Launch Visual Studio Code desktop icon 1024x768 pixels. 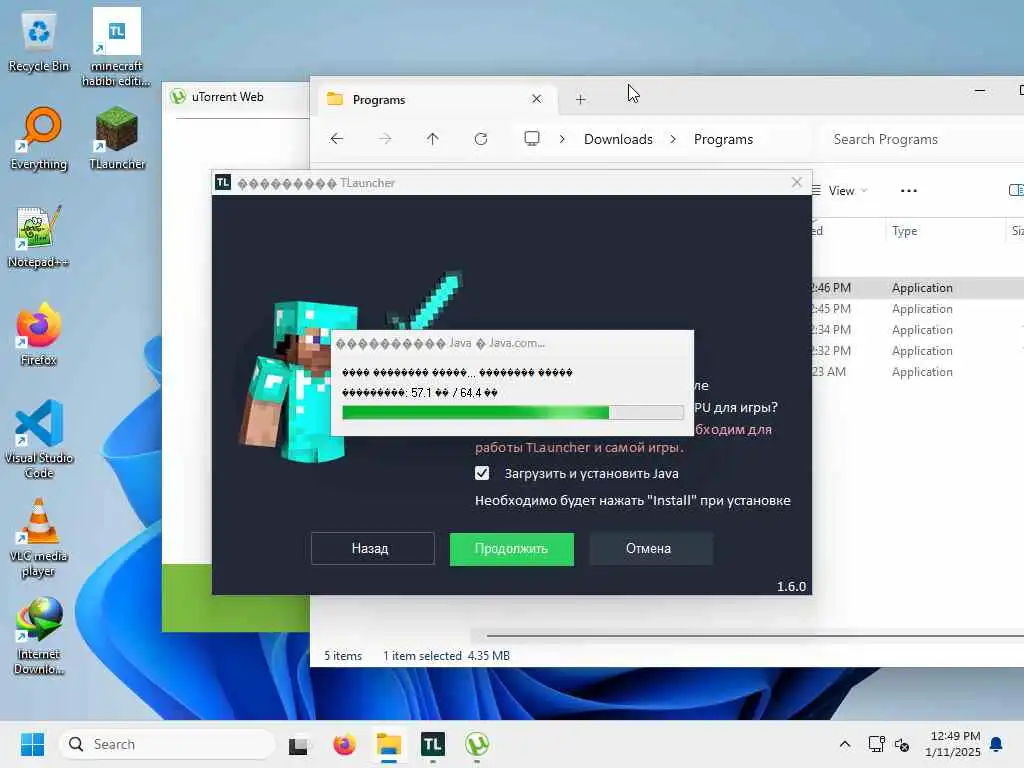click(x=39, y=439)
